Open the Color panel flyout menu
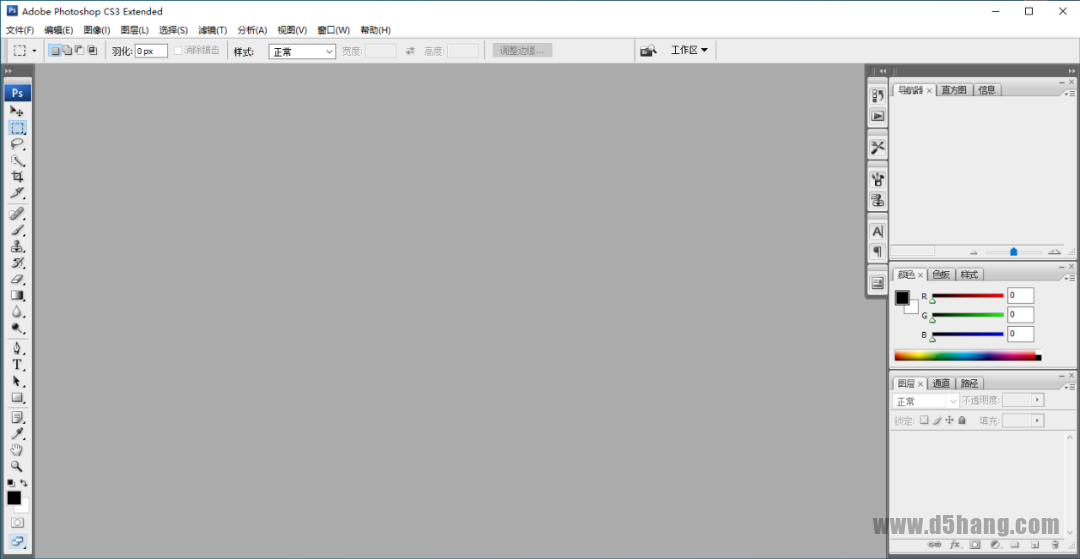The height and width of the screenshot is (559, 1080). [x=1070, y=277]
